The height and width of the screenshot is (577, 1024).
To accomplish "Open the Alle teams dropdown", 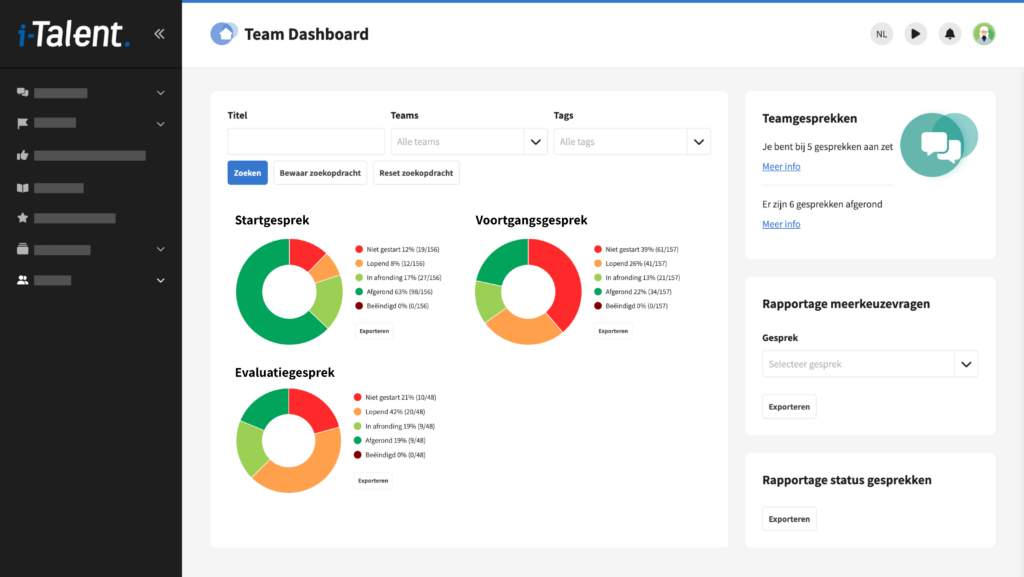I will point(469,142).
